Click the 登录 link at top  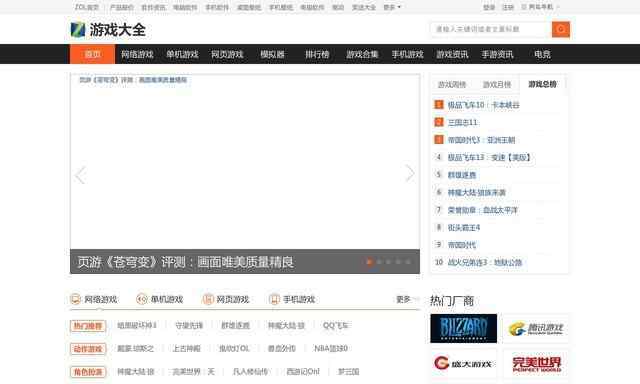coord(489,7)
